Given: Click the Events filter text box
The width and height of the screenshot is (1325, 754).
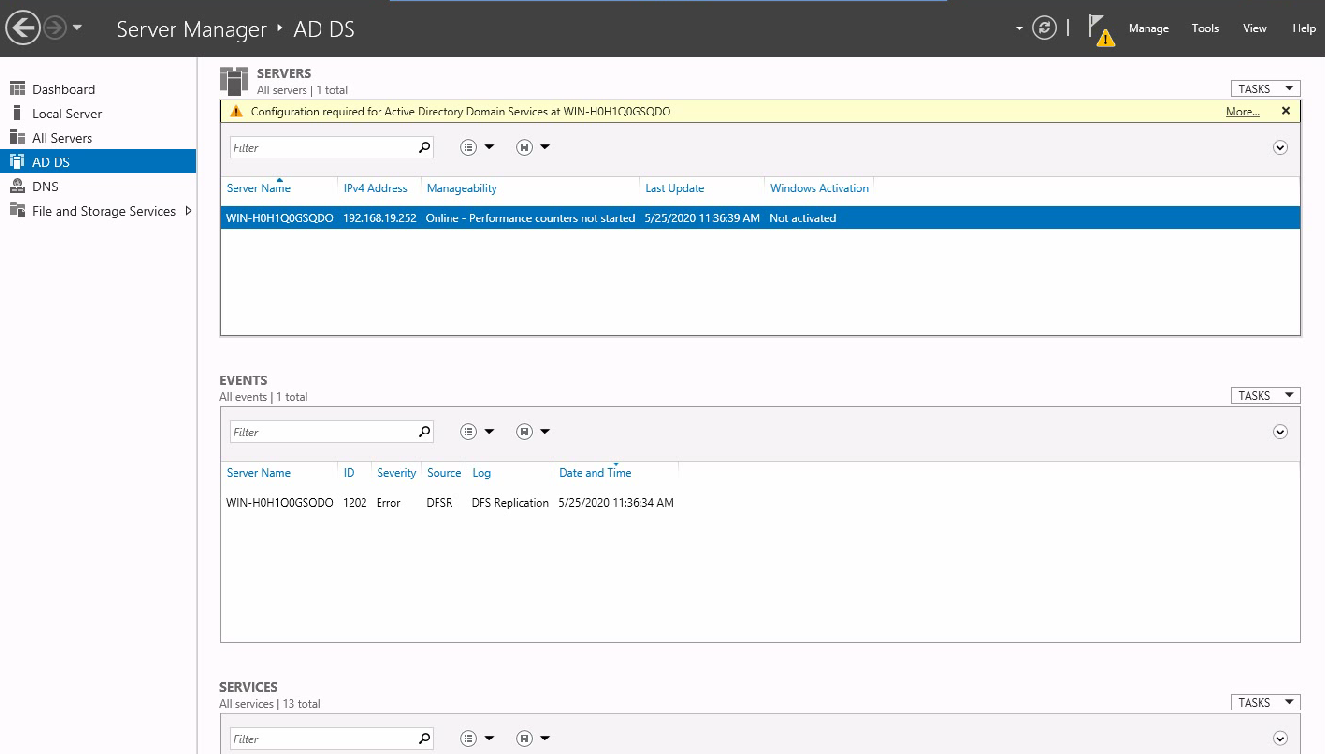Looking at the screenshot, I should coord(322,432).
